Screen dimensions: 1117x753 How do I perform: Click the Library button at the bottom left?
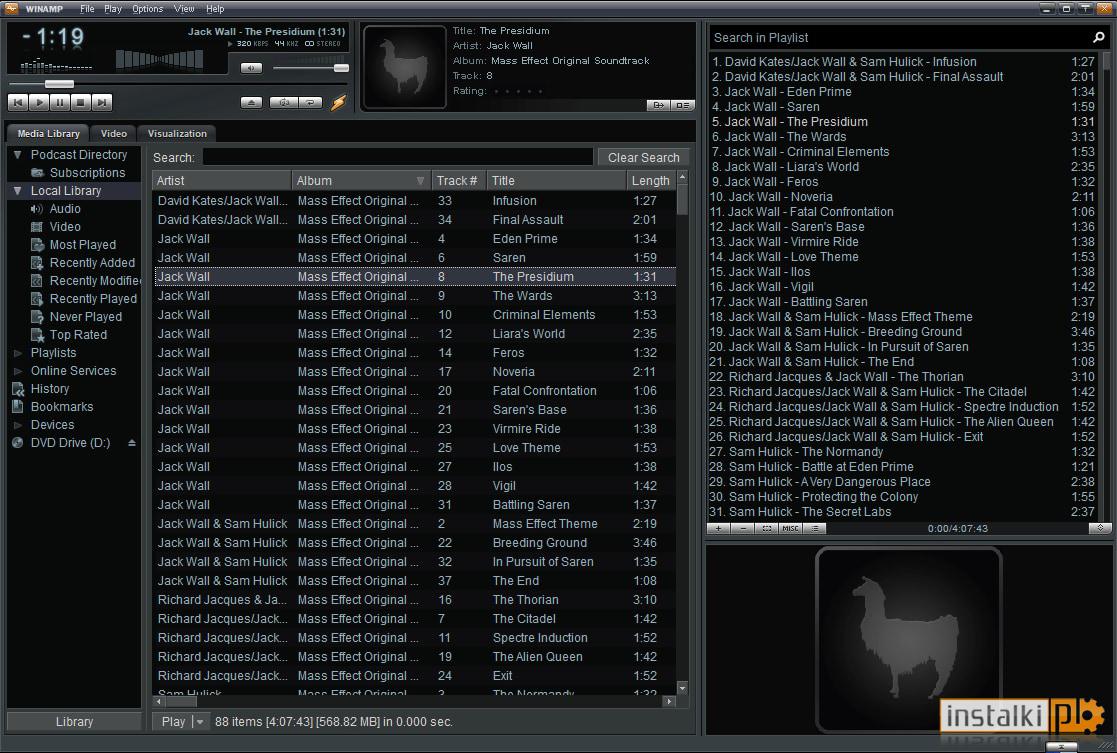73,721
